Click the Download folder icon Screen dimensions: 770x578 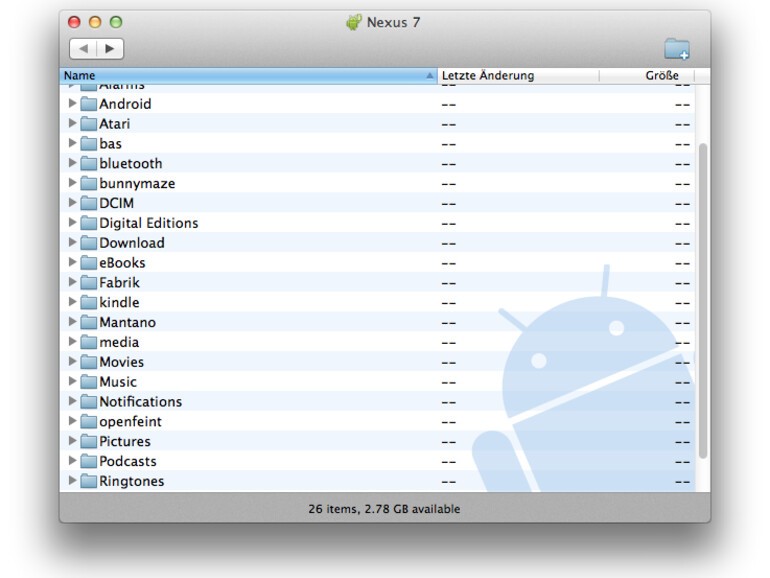coord(88,243)
